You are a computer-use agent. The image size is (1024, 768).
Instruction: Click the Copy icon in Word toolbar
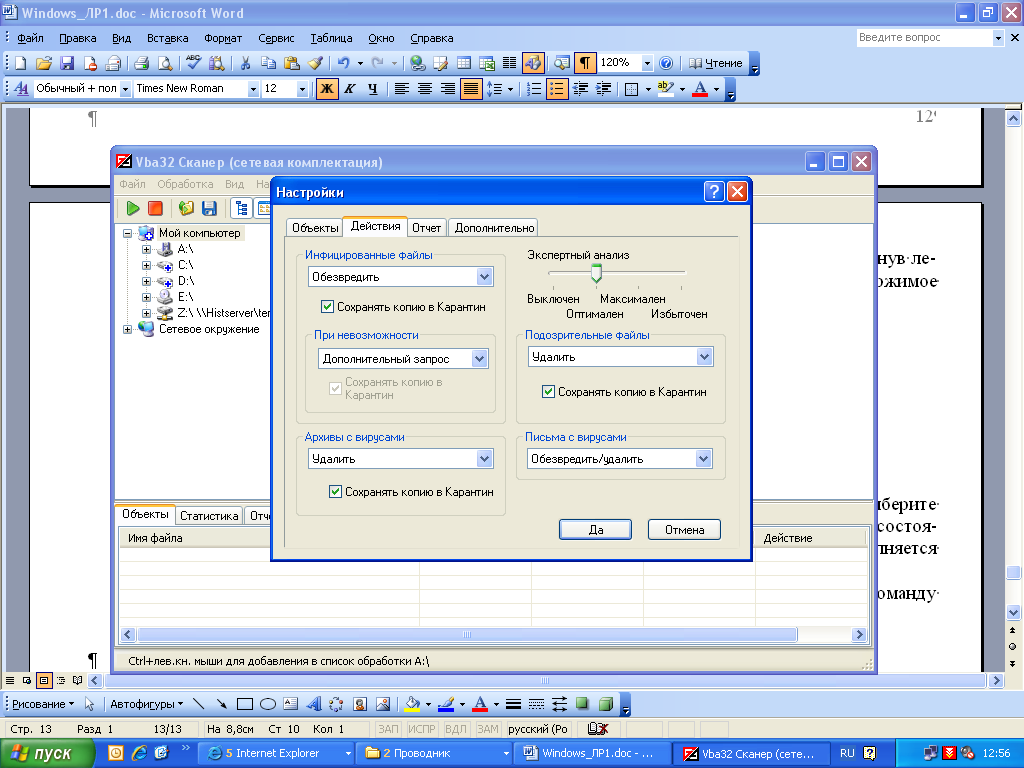tap(268, 63)
